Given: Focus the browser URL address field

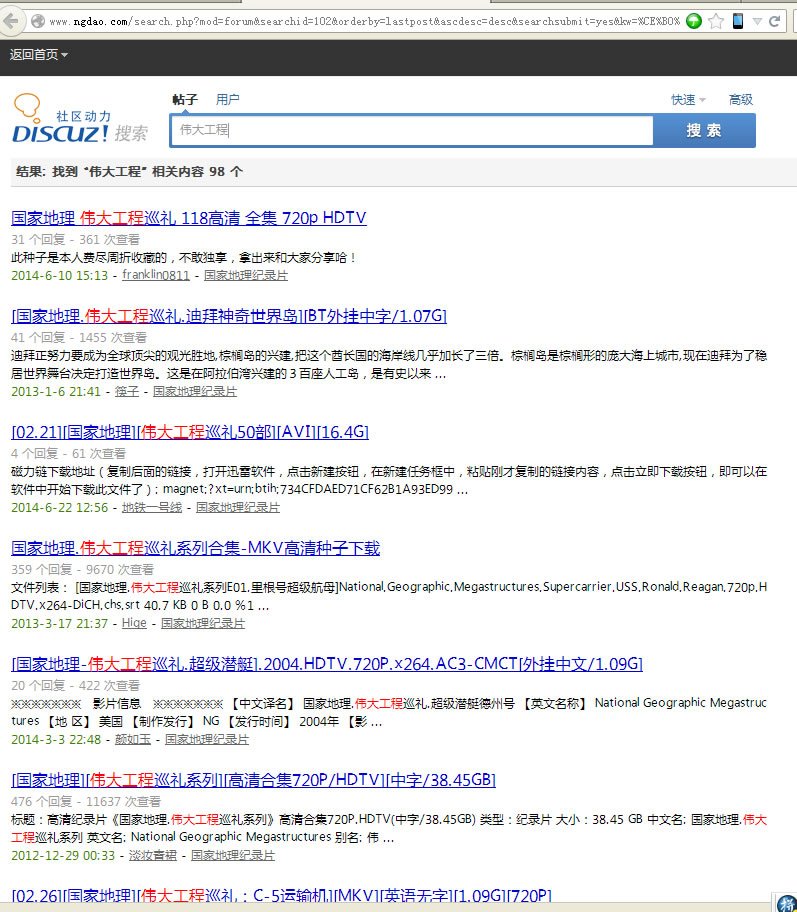Looking at the screenshot, I should tap(364, 21).
